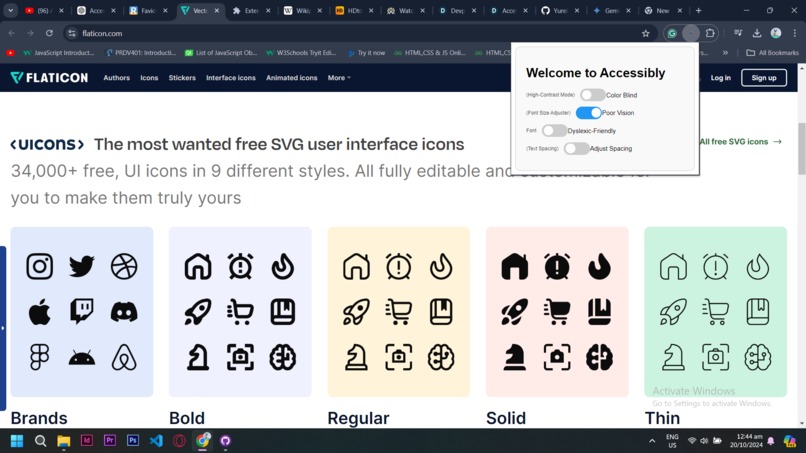
Task: Switch to the Gemini browser tab
Action: [611, 10]
